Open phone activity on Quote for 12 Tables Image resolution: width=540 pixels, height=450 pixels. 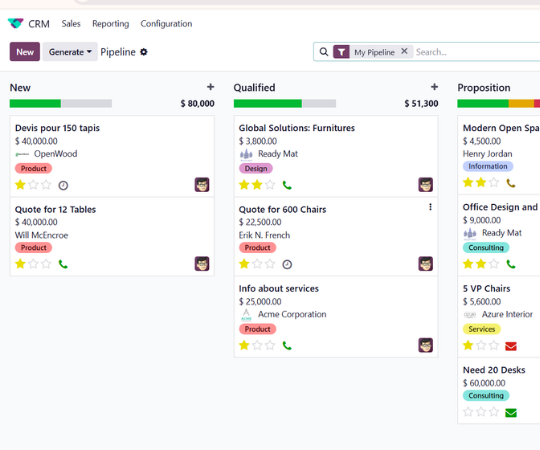(63, 264)
